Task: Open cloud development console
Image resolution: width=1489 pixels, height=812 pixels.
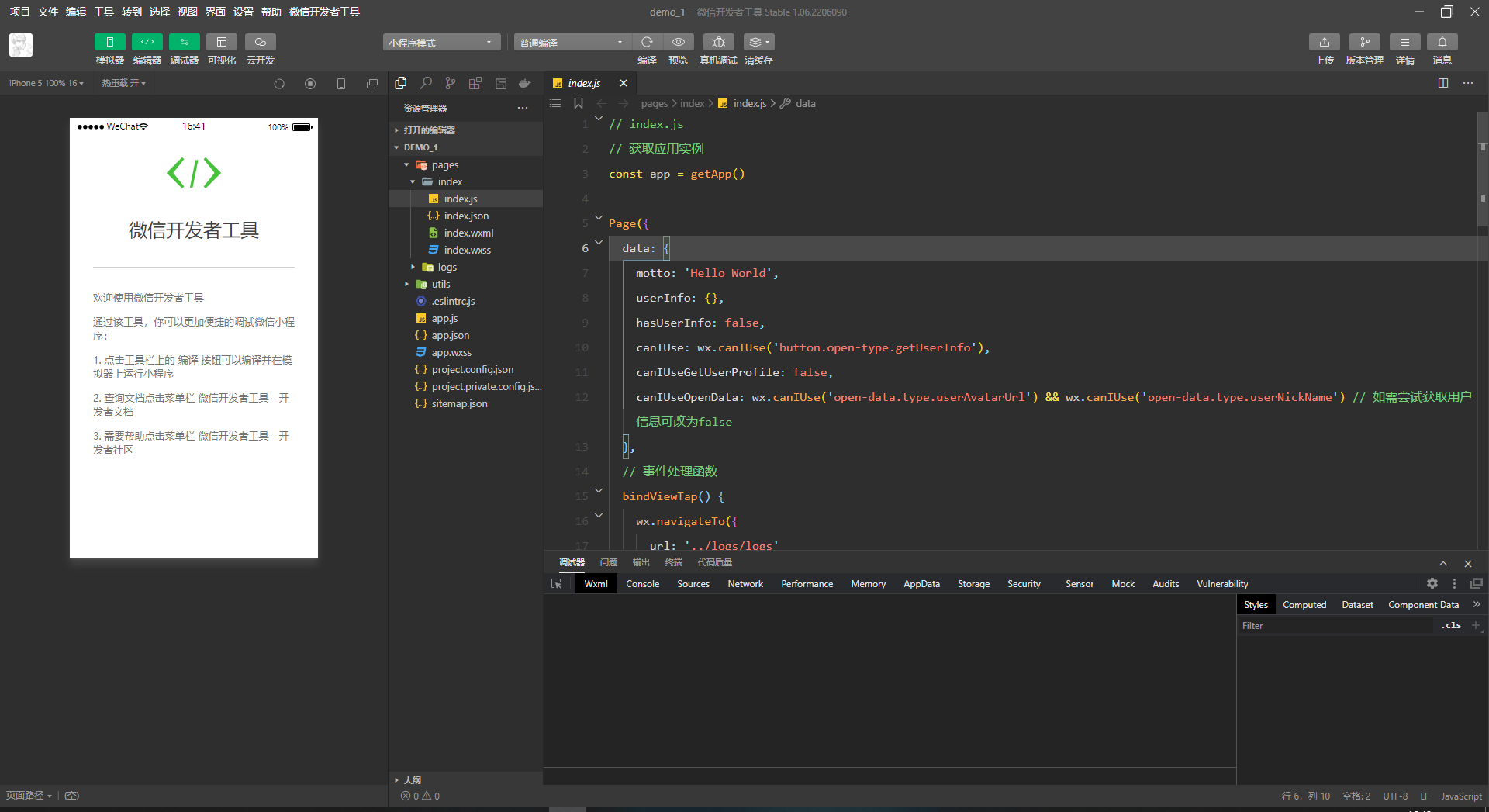Action: [x=261, y=42]
